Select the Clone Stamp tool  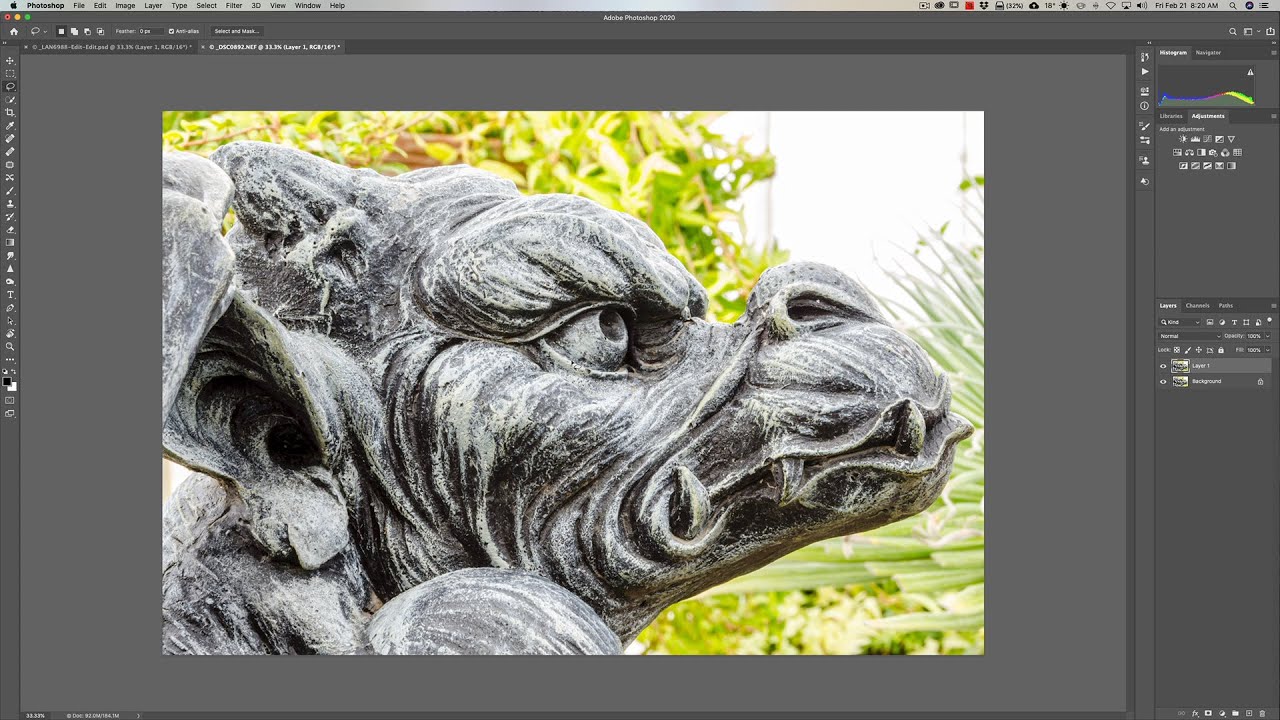[10, 203]
